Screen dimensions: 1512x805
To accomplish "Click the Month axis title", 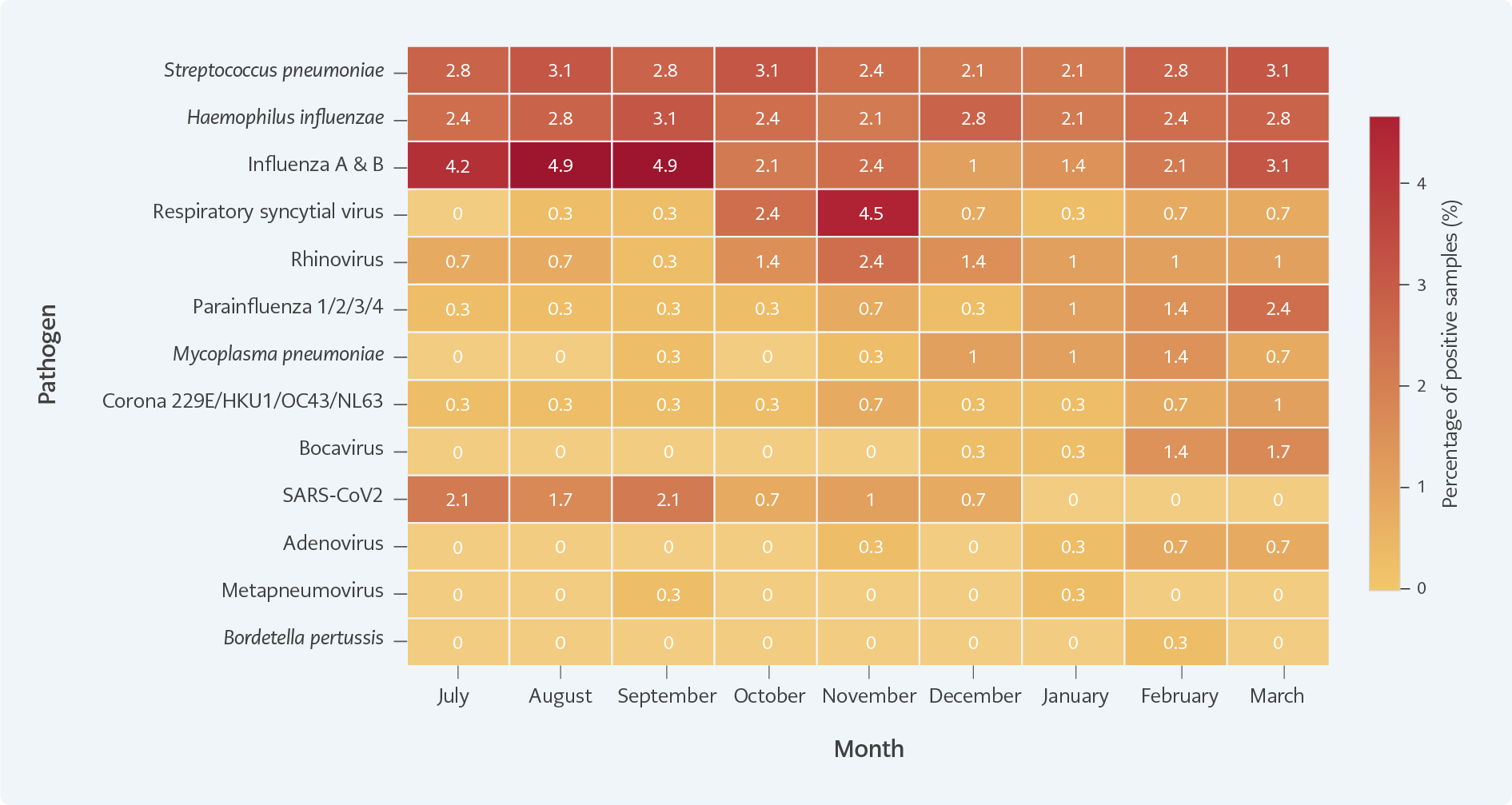I will [x=868, y=749].
